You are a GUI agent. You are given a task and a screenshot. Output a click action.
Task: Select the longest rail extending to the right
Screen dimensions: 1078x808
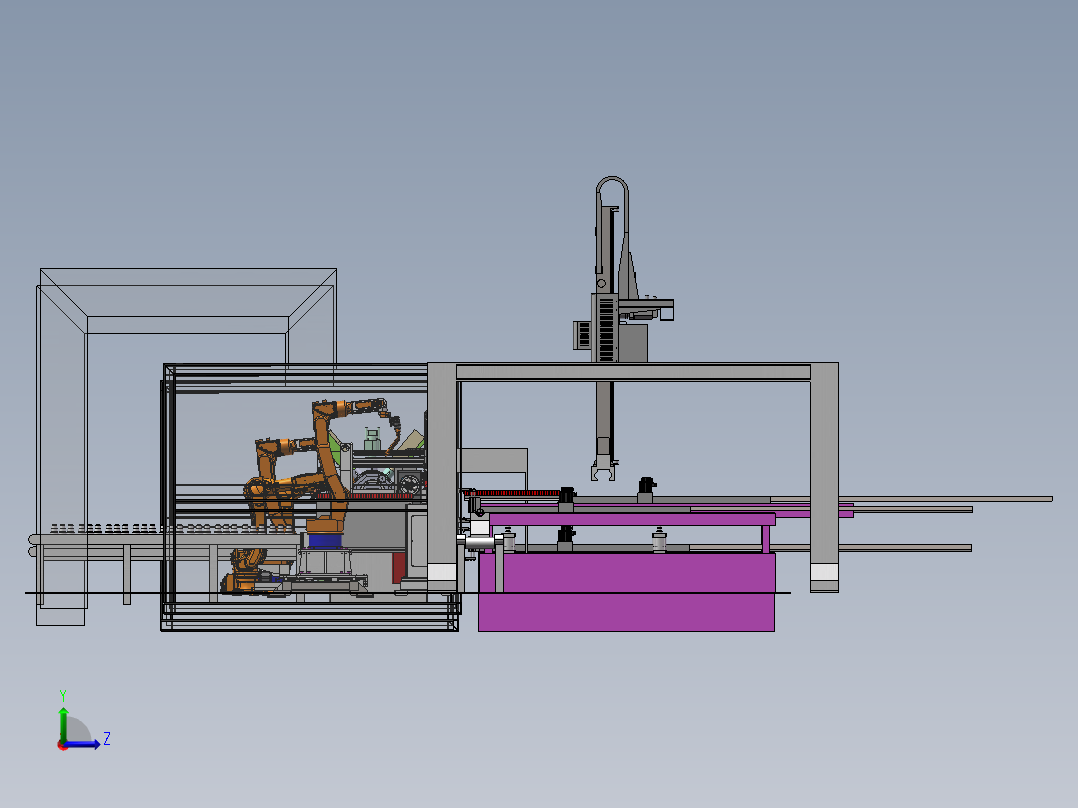(x=911, y=499)
